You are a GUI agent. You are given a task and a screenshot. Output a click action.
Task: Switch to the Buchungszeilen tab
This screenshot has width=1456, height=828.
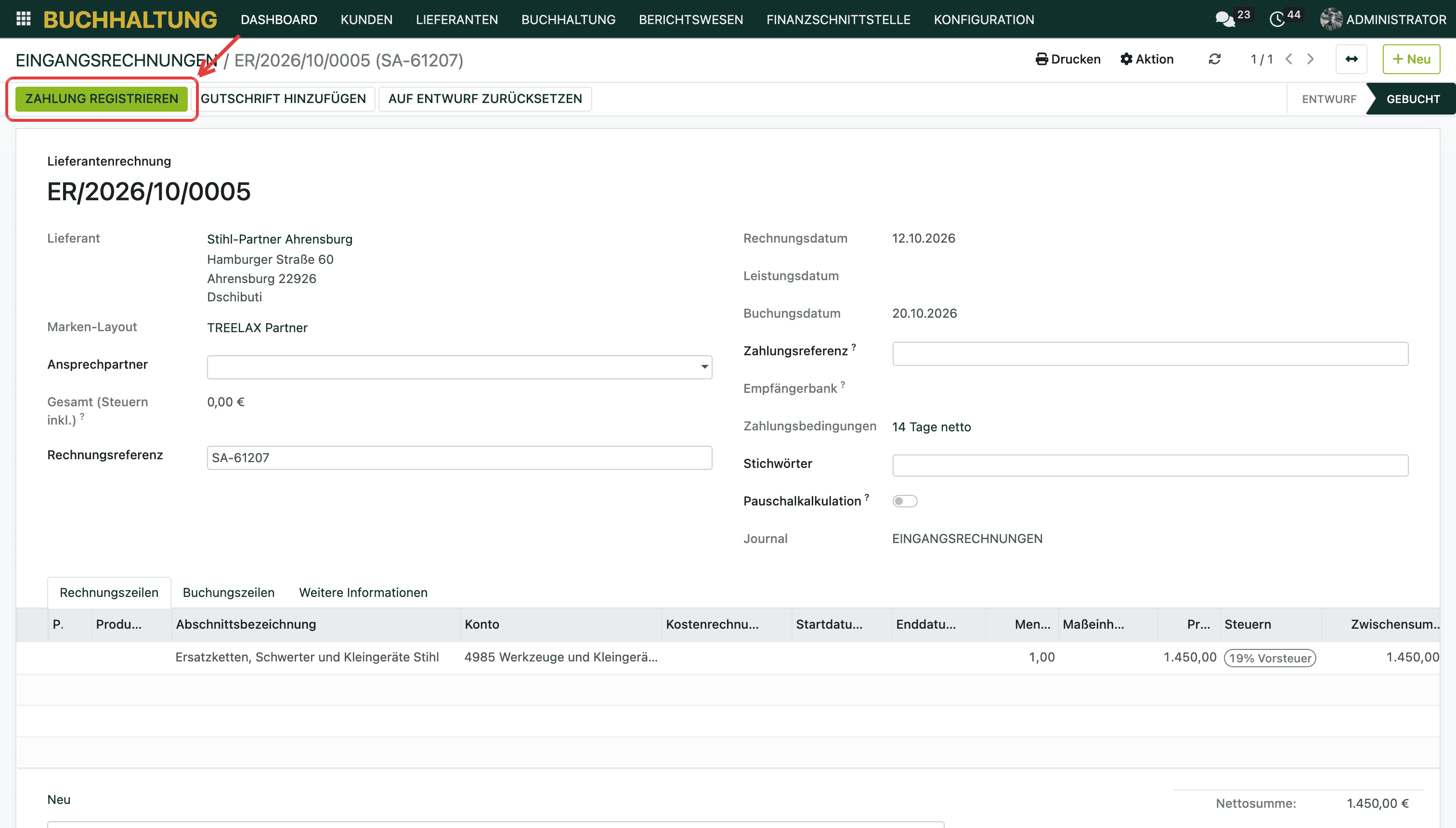point(229,593)
